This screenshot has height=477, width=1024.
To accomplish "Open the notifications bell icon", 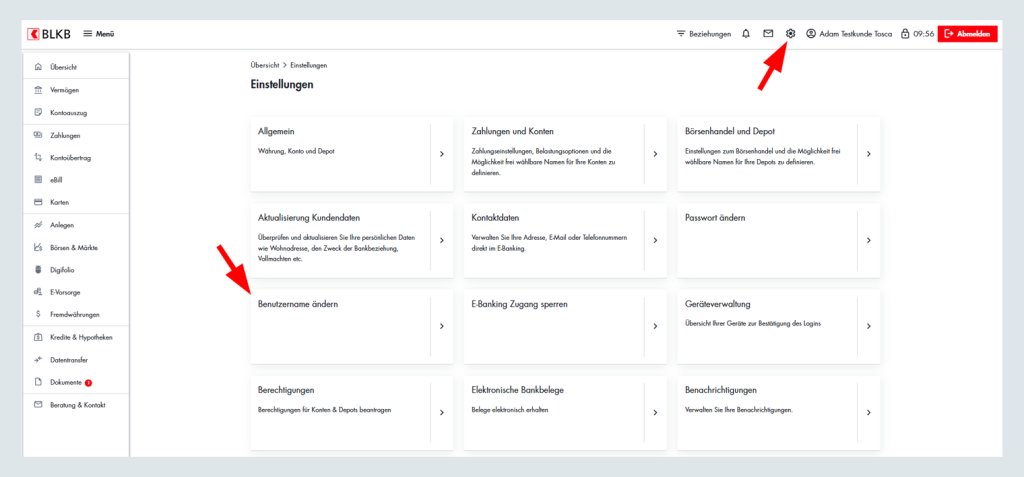I will click(x=746, y=34).
